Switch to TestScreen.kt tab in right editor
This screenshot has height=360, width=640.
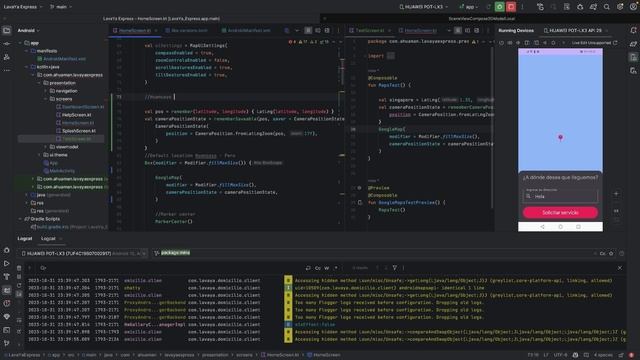pos(369,30)
